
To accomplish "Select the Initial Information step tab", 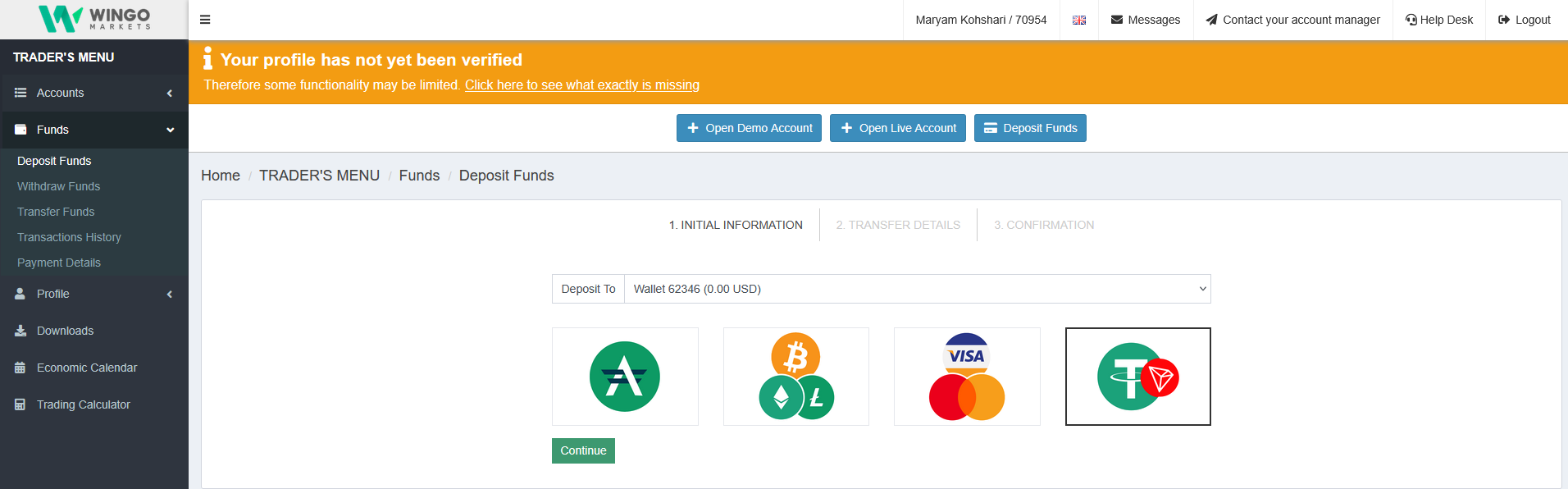I will point(736,225).
